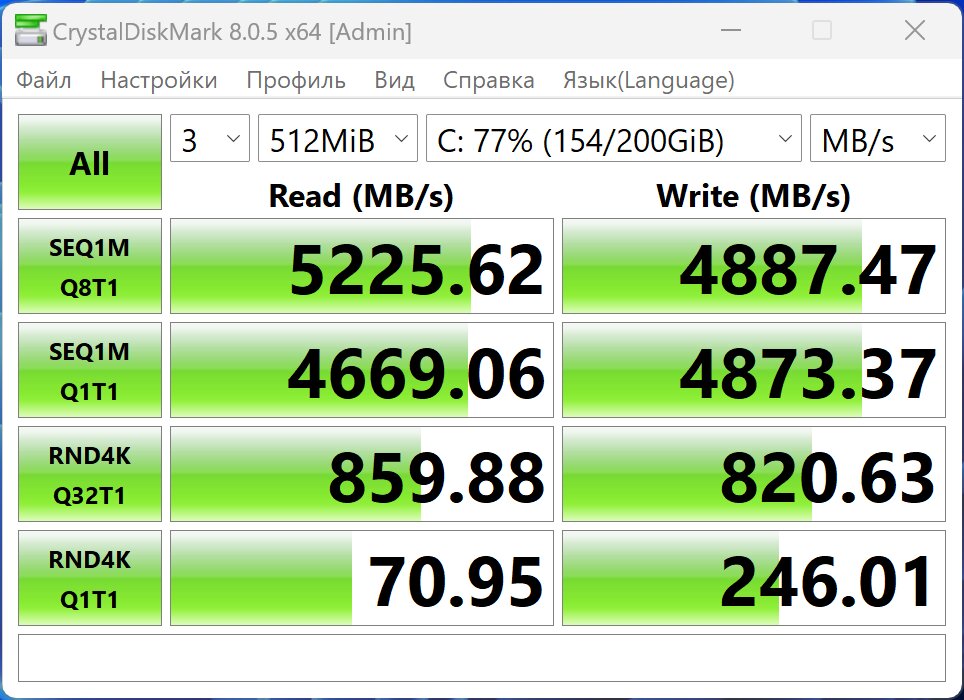Open the 512MiB test size dropdown

click(338, 138)
